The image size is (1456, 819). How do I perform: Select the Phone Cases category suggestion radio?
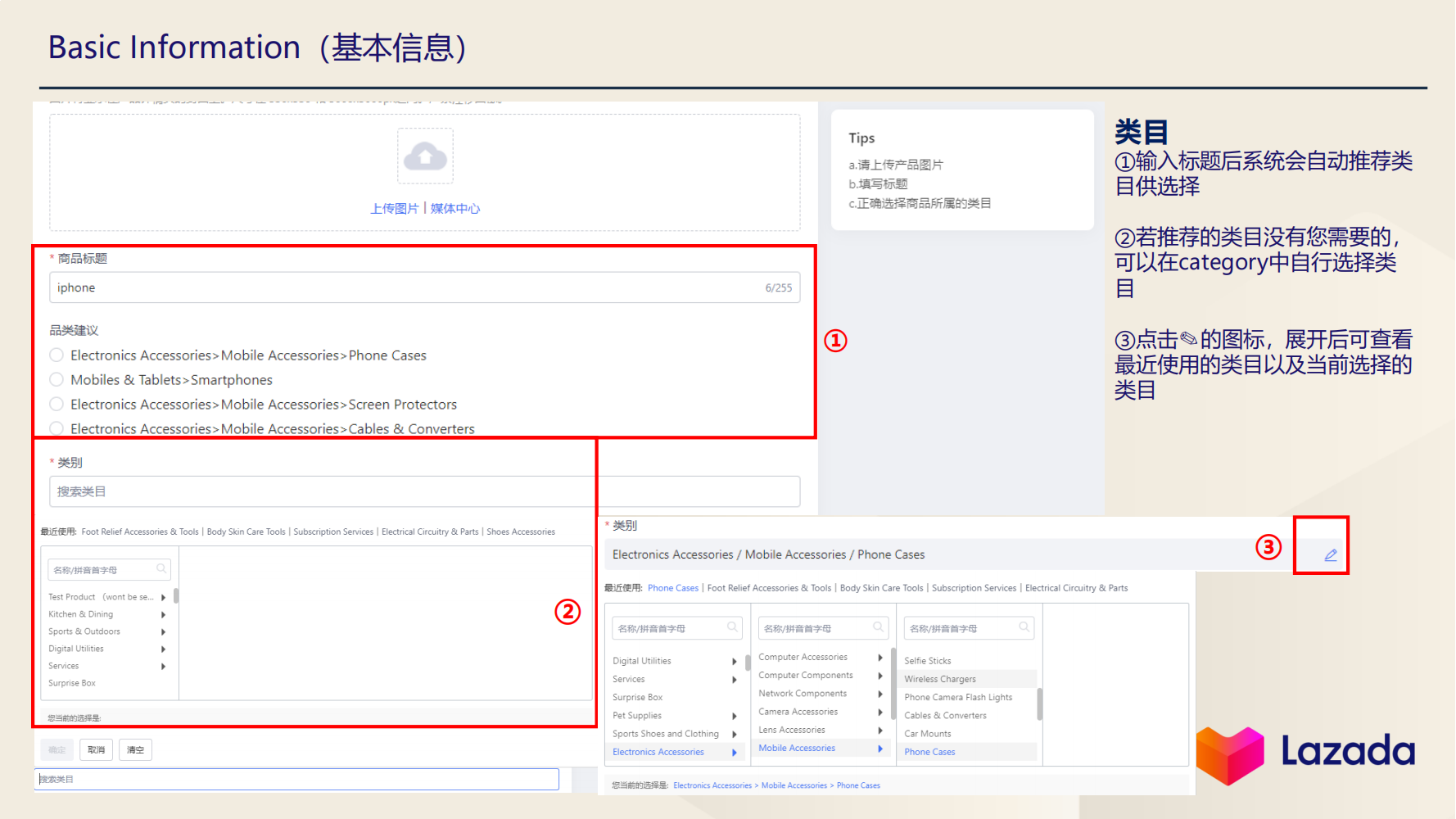coord(56,355)
